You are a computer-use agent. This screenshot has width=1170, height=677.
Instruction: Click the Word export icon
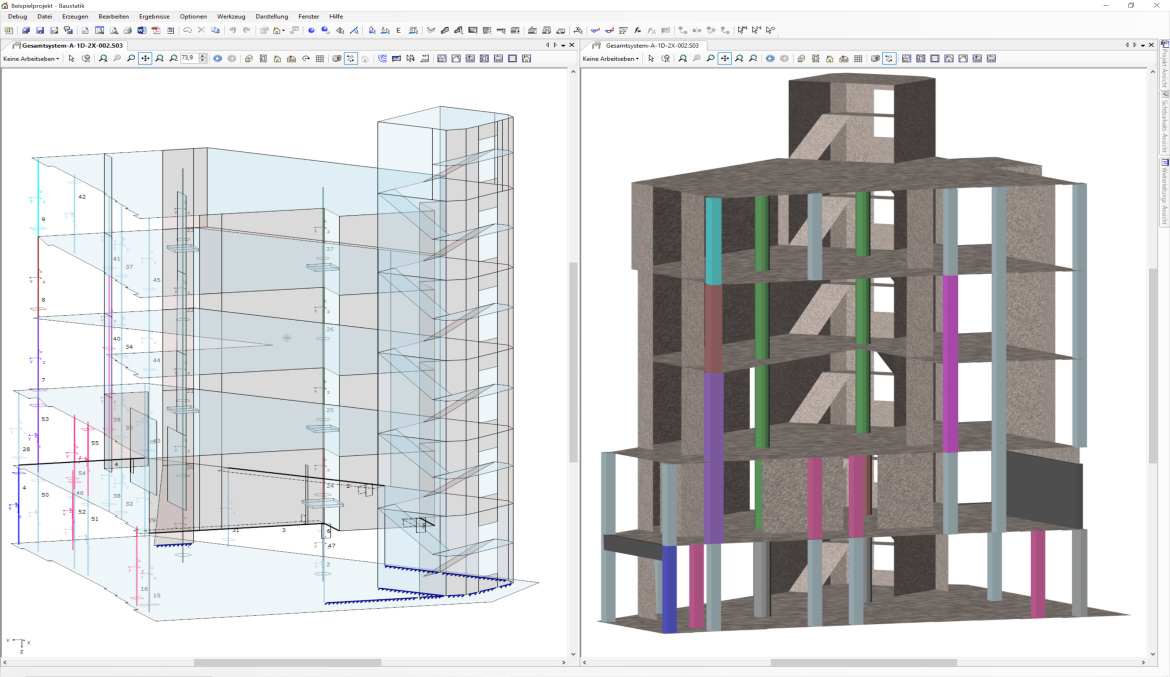click(x=140, y=31)
